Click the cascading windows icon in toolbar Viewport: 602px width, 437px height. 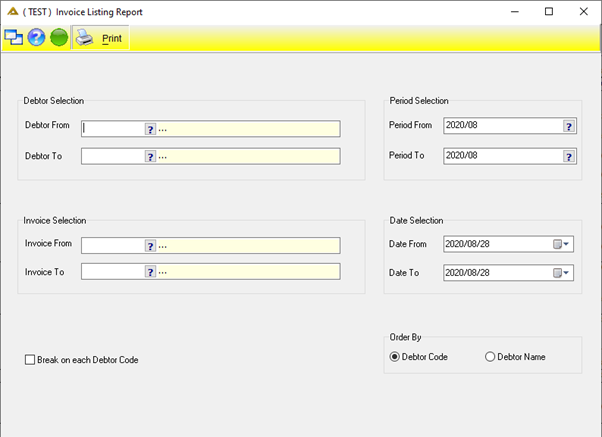point(13,38)
